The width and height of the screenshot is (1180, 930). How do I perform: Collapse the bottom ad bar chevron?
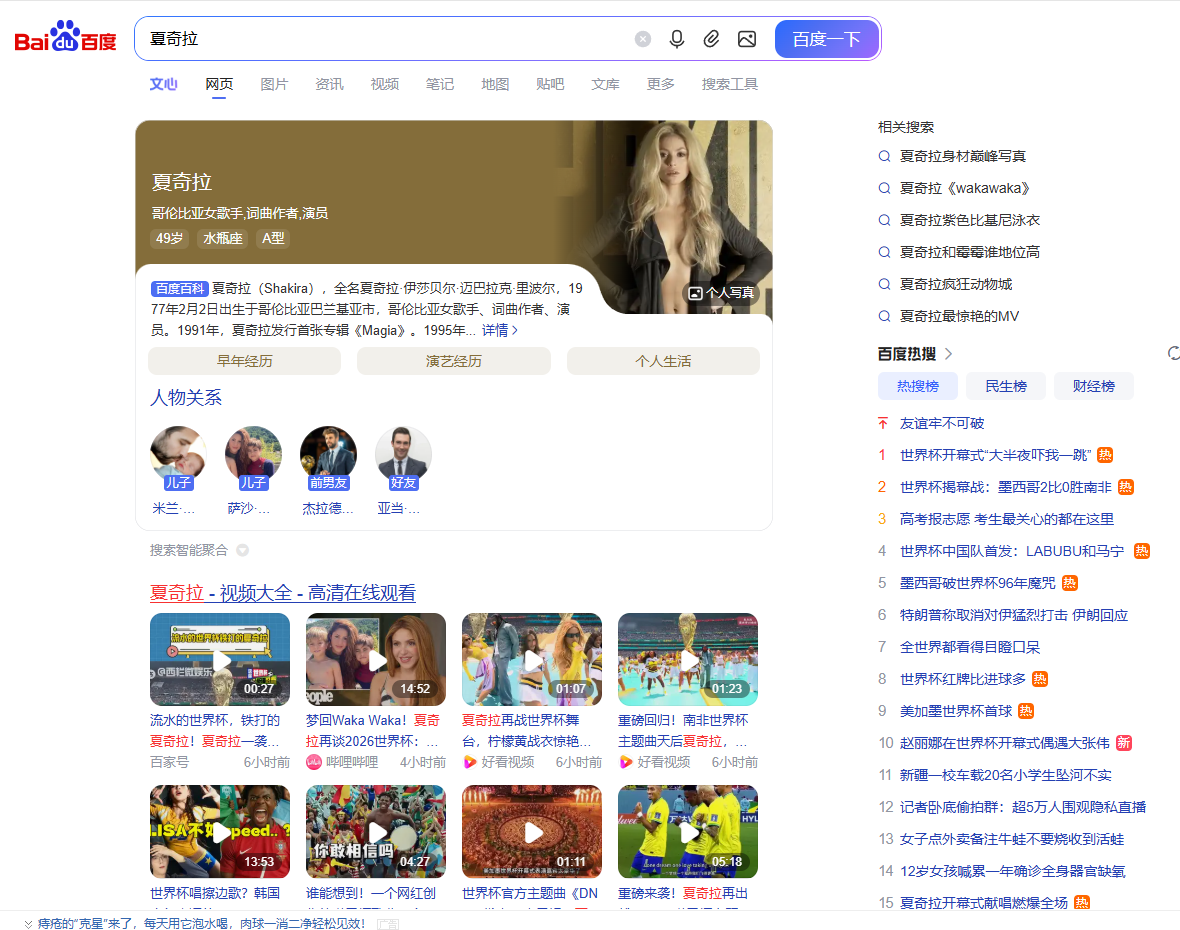(28, 923)
